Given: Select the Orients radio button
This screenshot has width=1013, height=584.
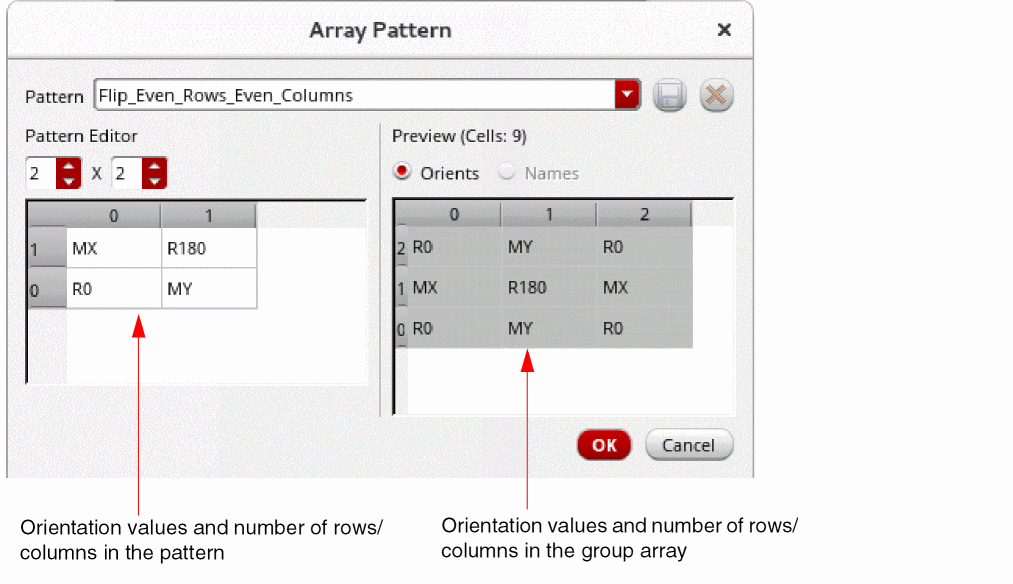Looking at the screenshot, I should click(x=403, y=173).
